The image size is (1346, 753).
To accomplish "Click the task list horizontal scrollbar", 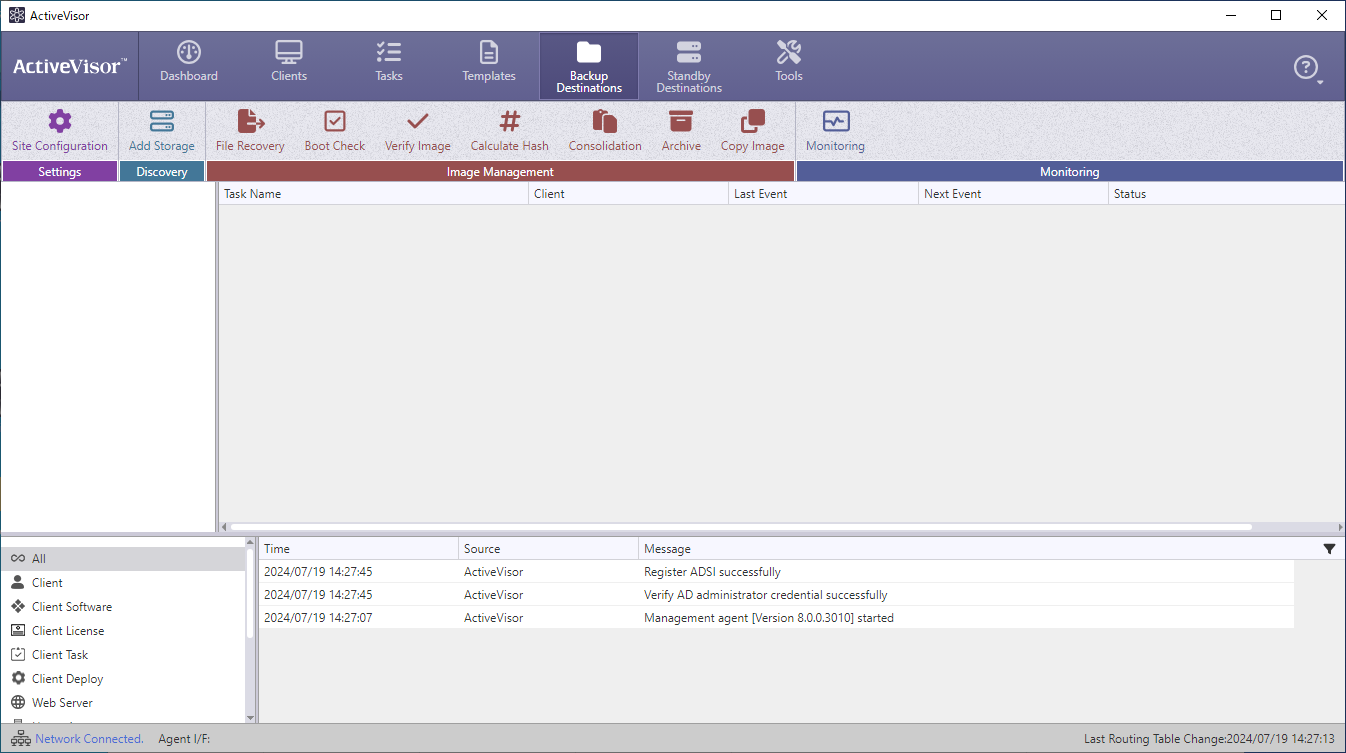I will (740, 526).
